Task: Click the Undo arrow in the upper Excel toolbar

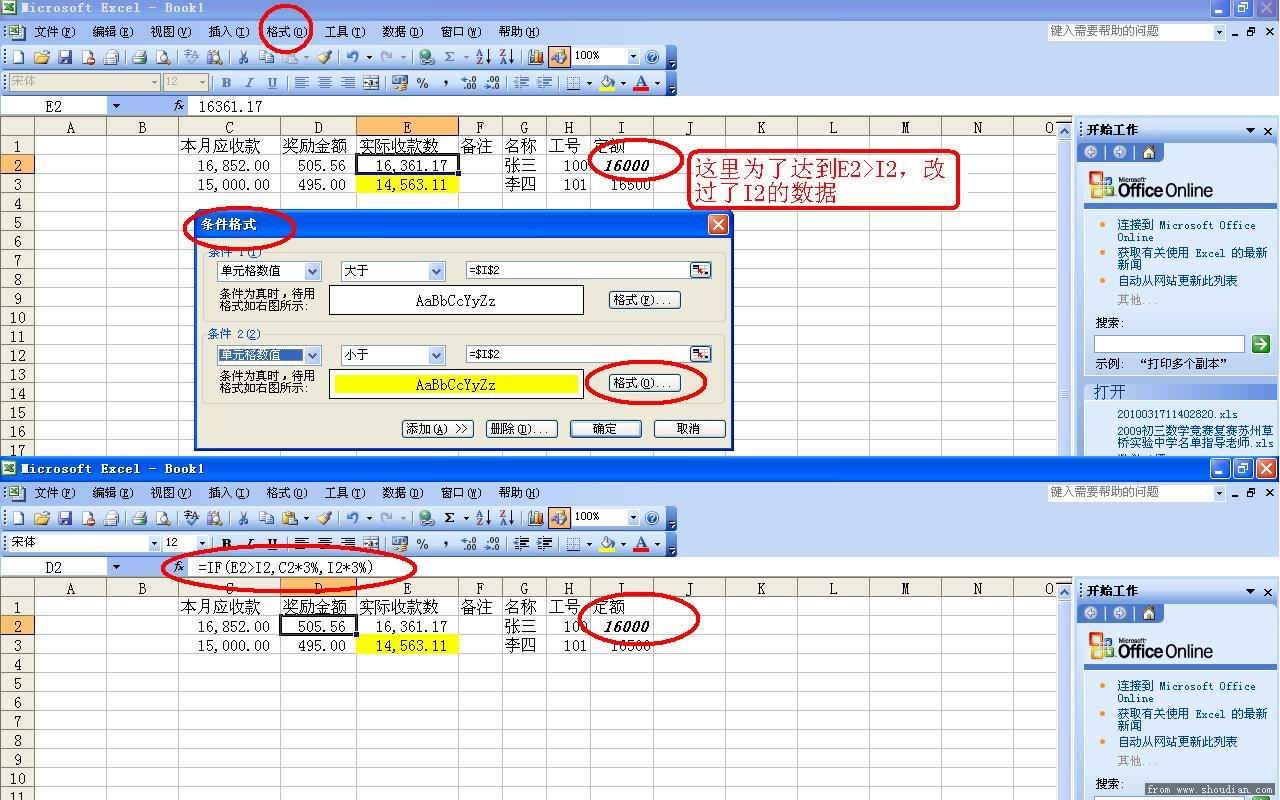Action: tap(352, 57)
